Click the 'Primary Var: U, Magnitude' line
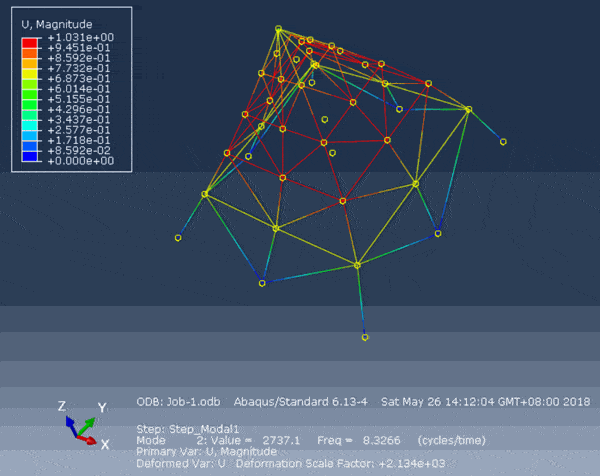The image size is (600, 476). pos(207,452)
